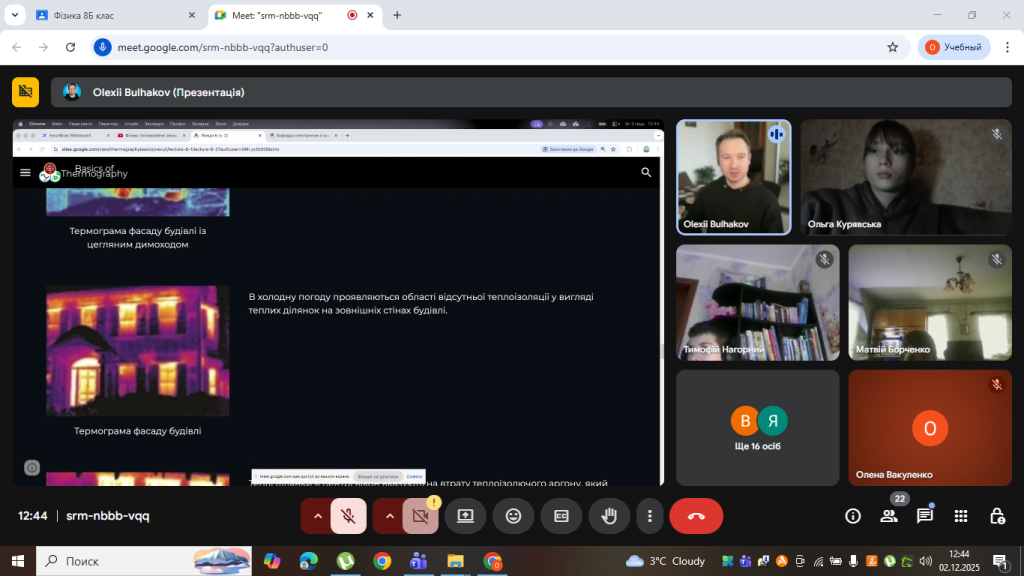
Task: Unmute the microphone in Meet
Action: tap(348, 516)
